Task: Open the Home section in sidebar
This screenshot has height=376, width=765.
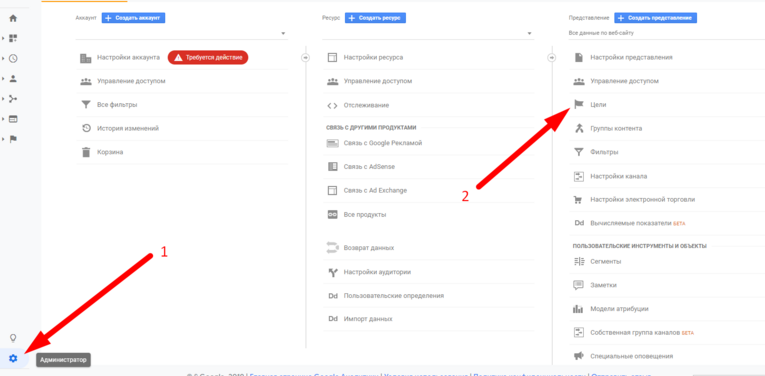Action: [x=13, y=18]
